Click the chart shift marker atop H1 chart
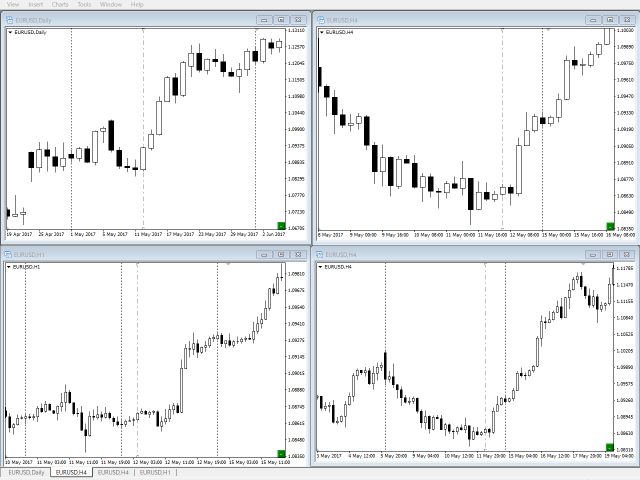 coord(228,264)
